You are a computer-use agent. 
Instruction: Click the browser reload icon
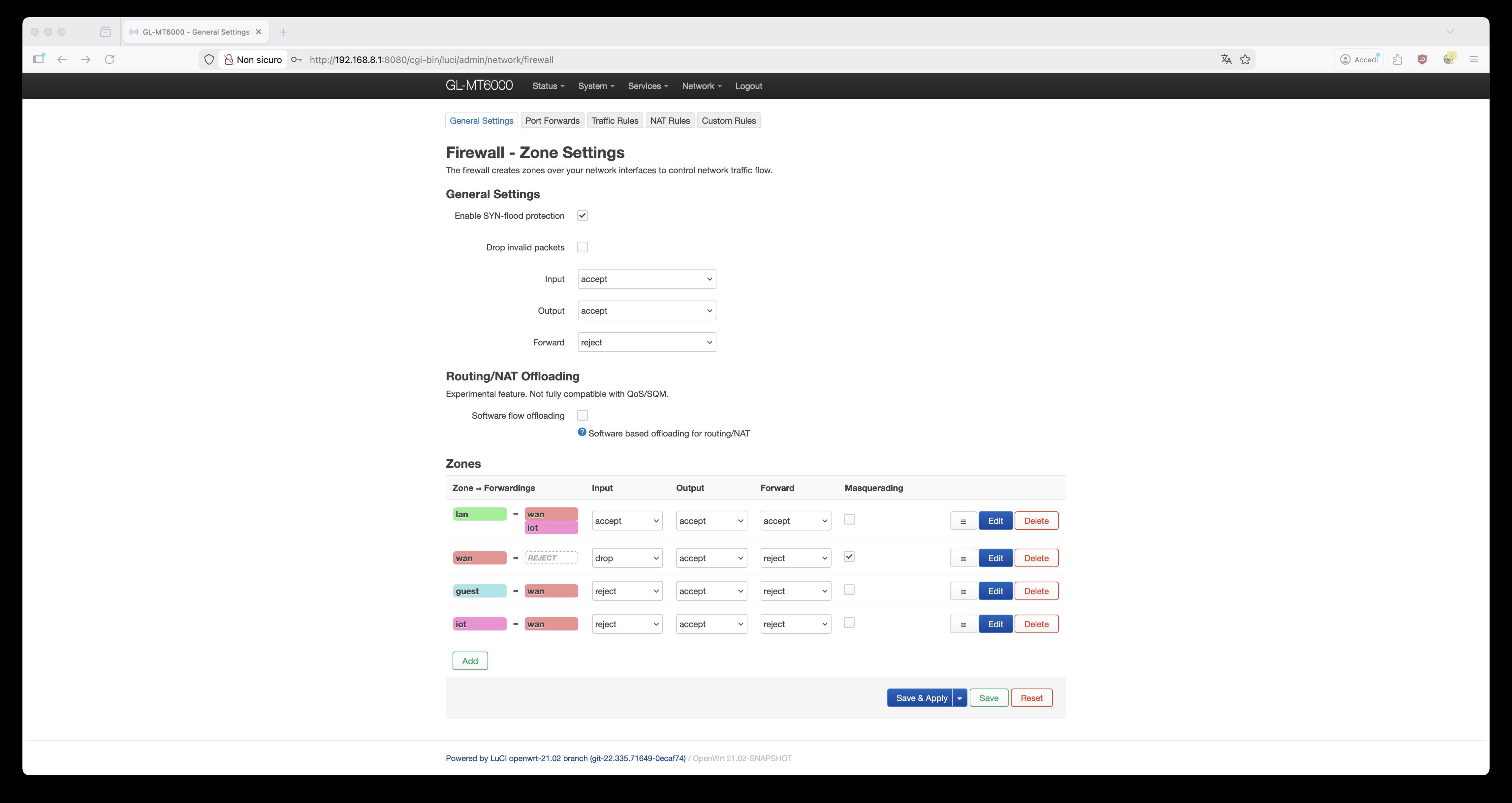click(x=109, y=59)
